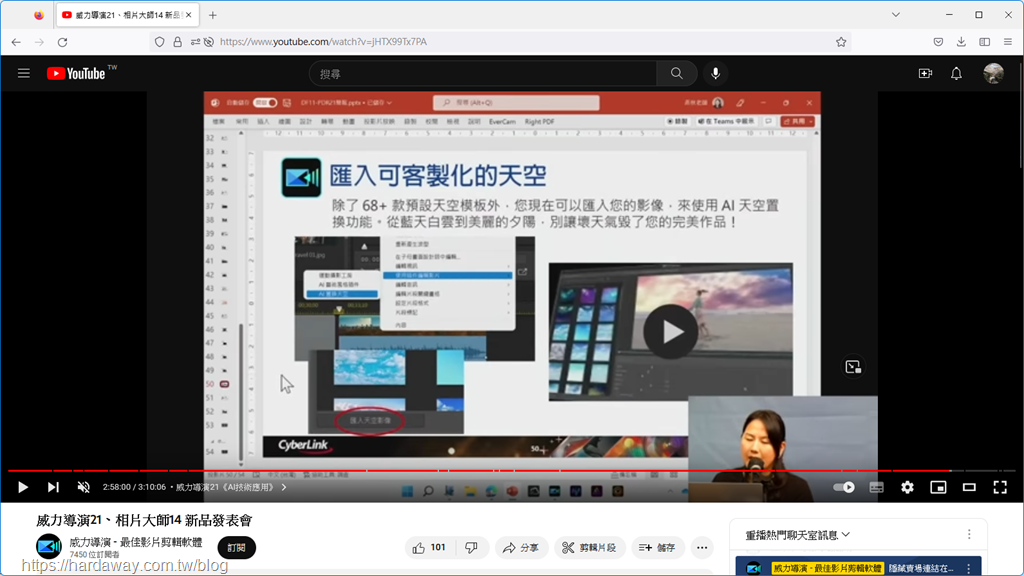Open chat panel options menu

(x=969, y=534)
